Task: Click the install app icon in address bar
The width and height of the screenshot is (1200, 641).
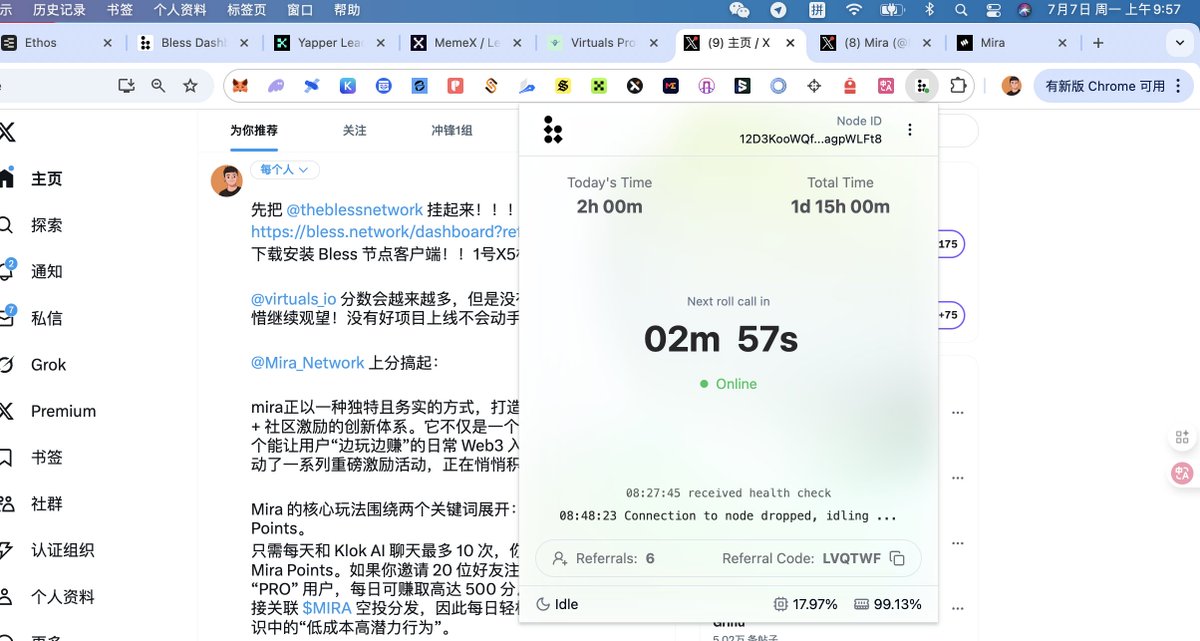Action: 126,86
